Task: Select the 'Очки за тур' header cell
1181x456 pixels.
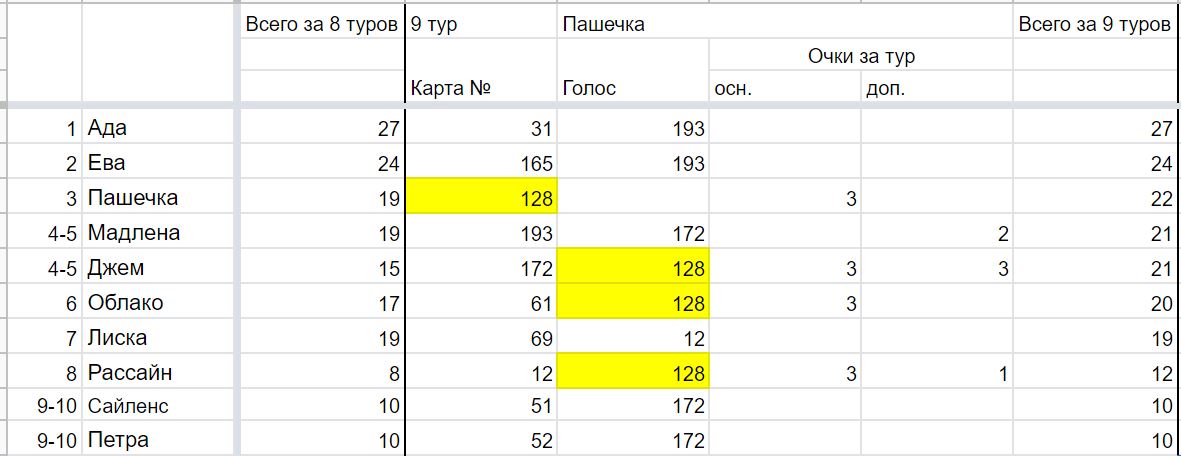Action: (861, 56)
